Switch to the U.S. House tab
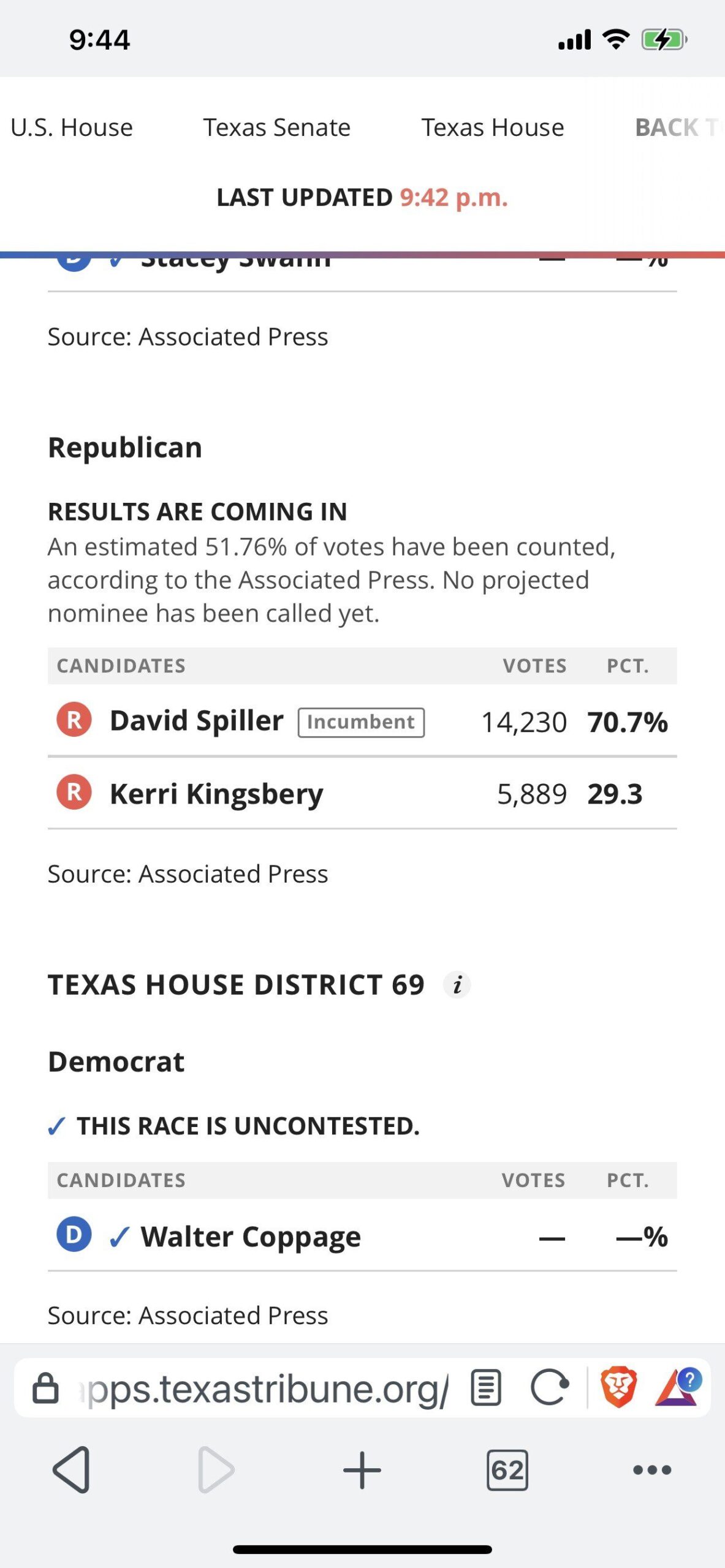 point(72,127)
